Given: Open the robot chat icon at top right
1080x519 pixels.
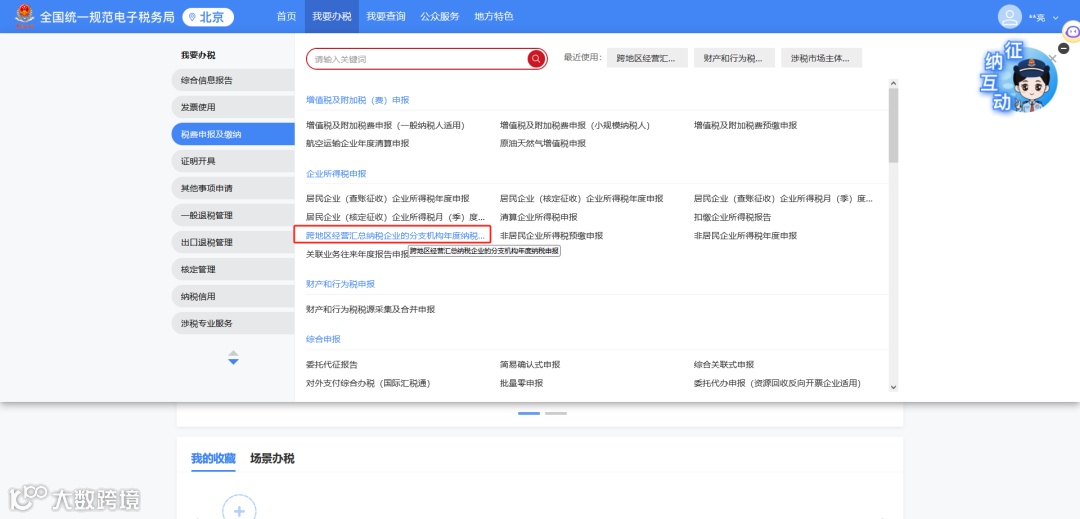Looking at the screenshot, I should (1072, 32).
